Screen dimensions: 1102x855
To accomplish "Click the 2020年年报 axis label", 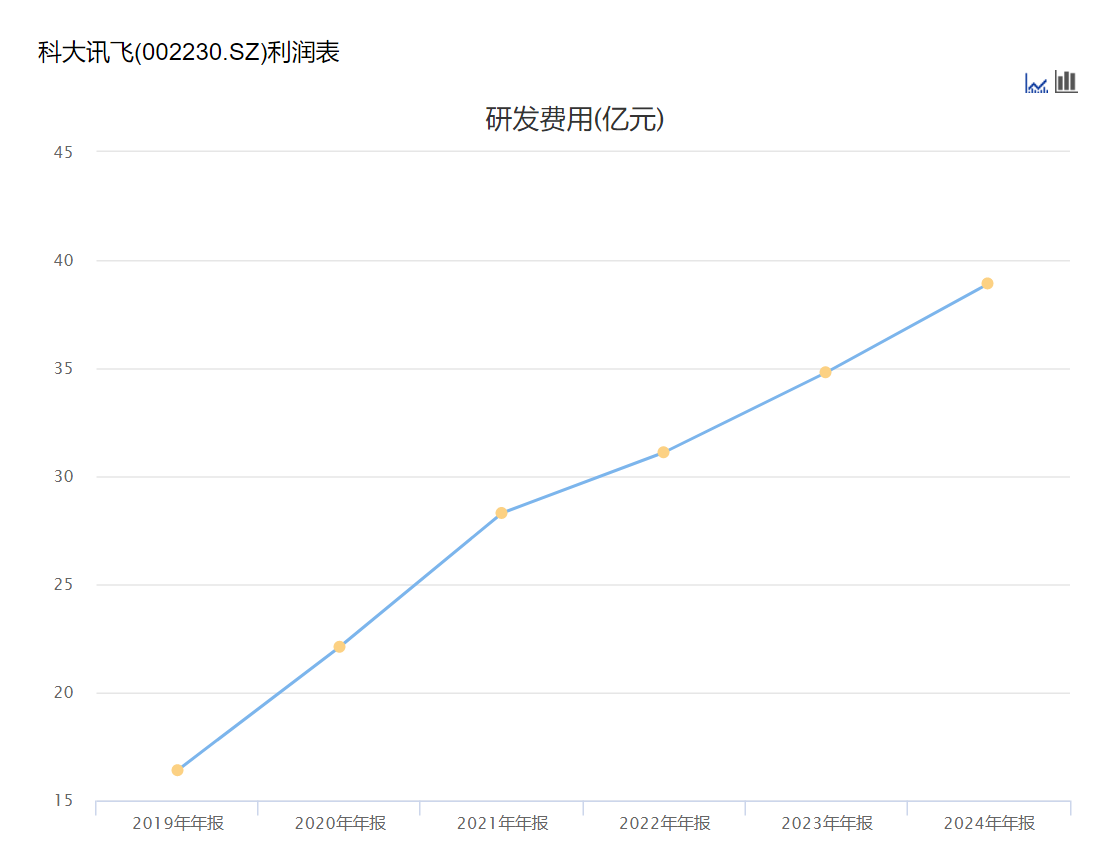I will (340, 823).
